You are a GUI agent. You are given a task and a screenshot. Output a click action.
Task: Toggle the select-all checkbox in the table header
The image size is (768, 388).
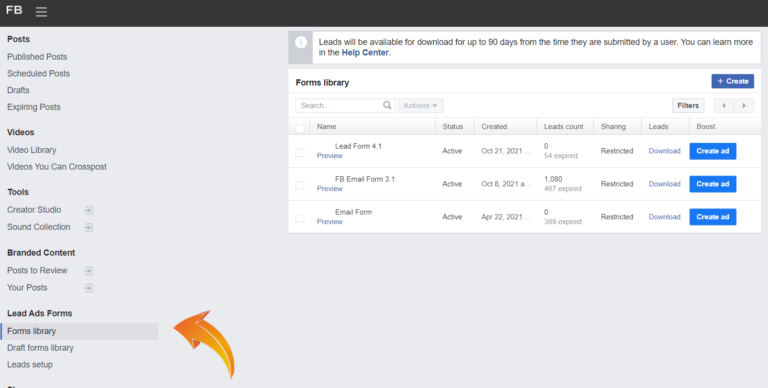[300, 128]
